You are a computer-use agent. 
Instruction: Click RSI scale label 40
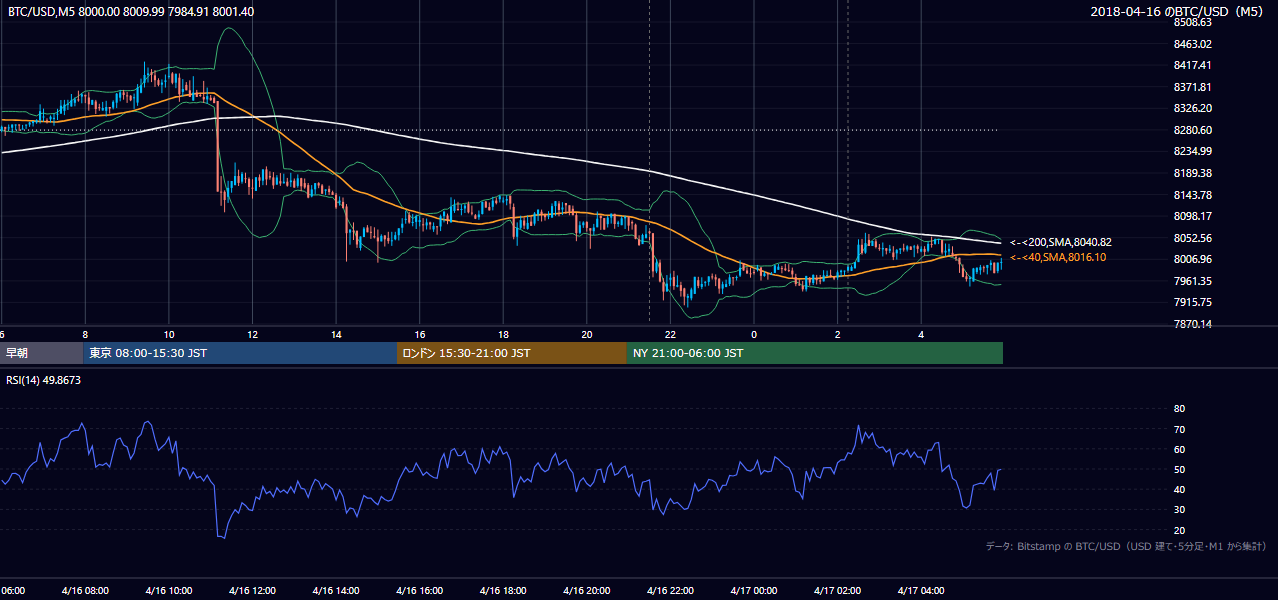click(1180, 489)
